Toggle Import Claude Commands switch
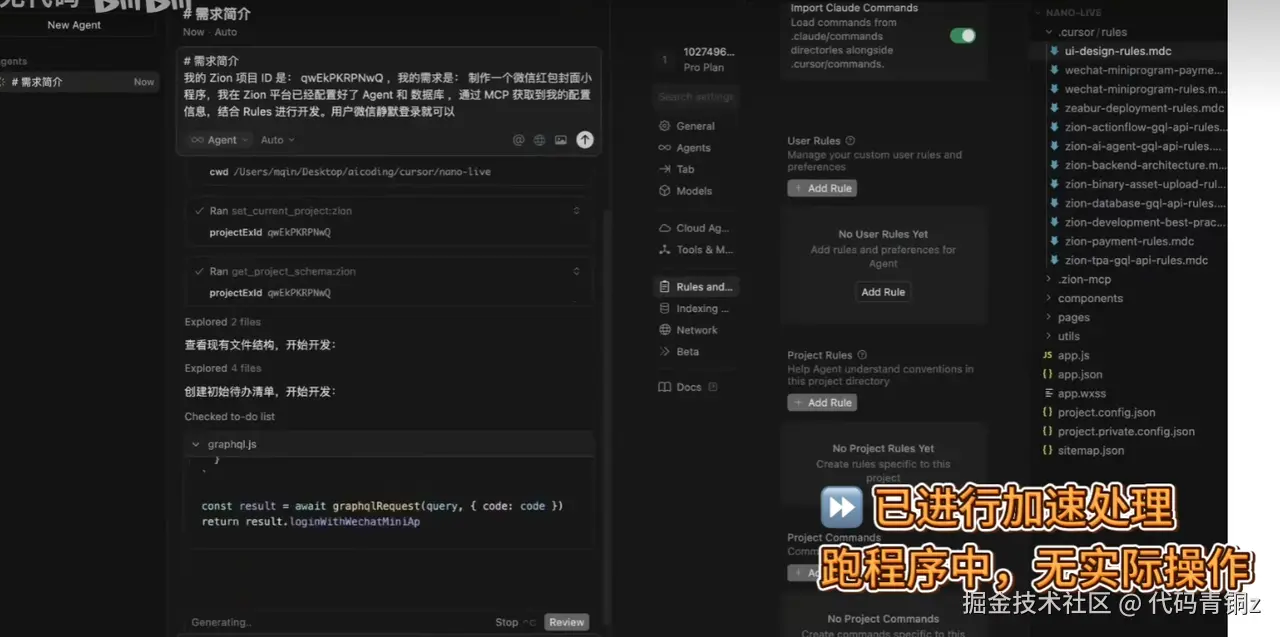This screenshot has height=637, width=1280. (x=962, y=36)
